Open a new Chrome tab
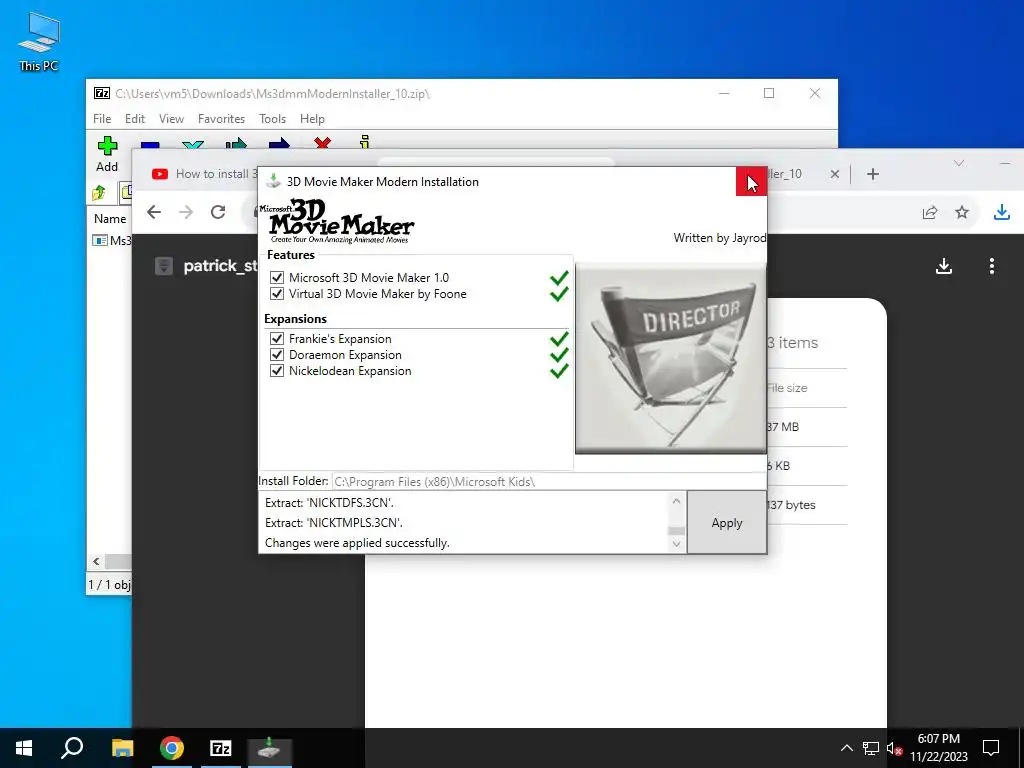 (873, 174)
